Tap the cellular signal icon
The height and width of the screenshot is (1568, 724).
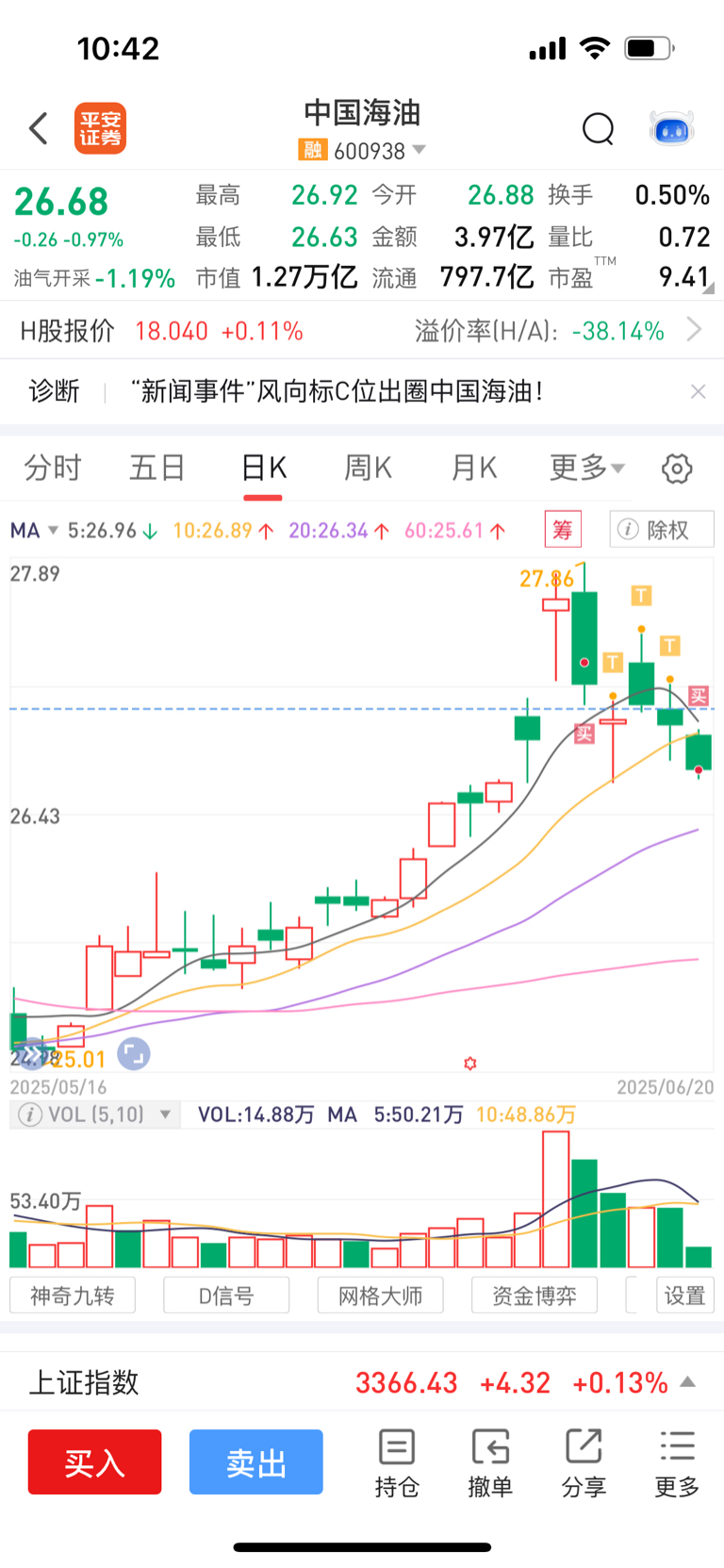click(x=548, y=48)
